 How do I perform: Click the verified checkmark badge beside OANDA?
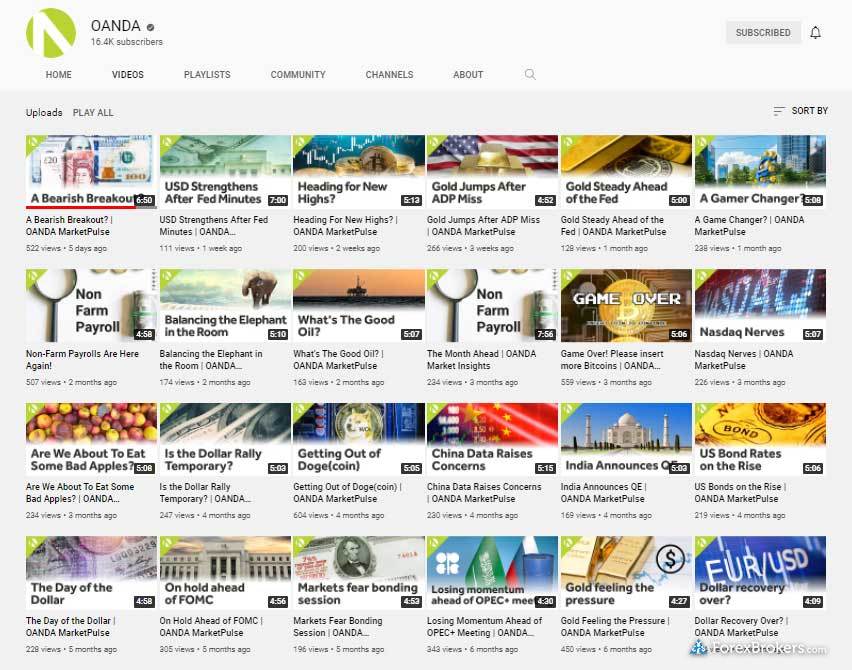pyautogui.click(x=150, y=26)
